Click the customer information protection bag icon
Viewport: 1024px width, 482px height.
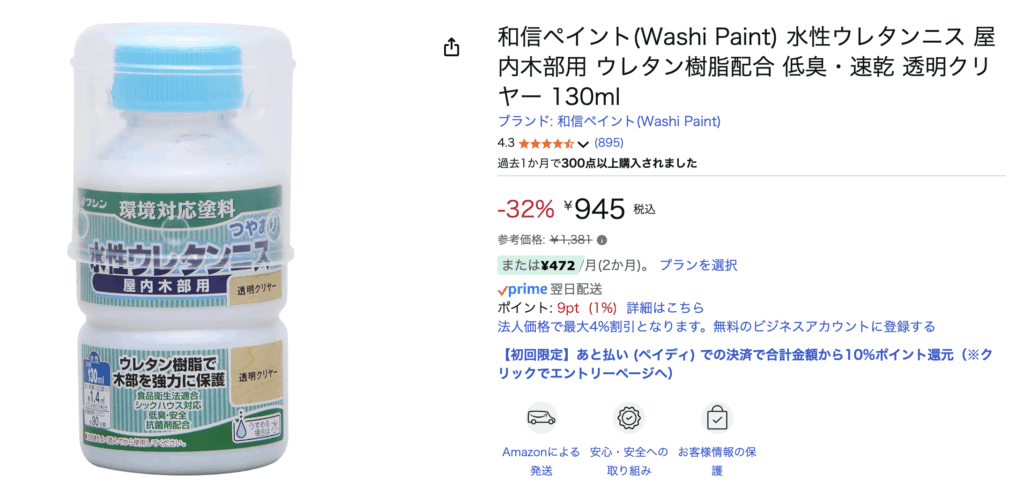click(x=717, y=417)
